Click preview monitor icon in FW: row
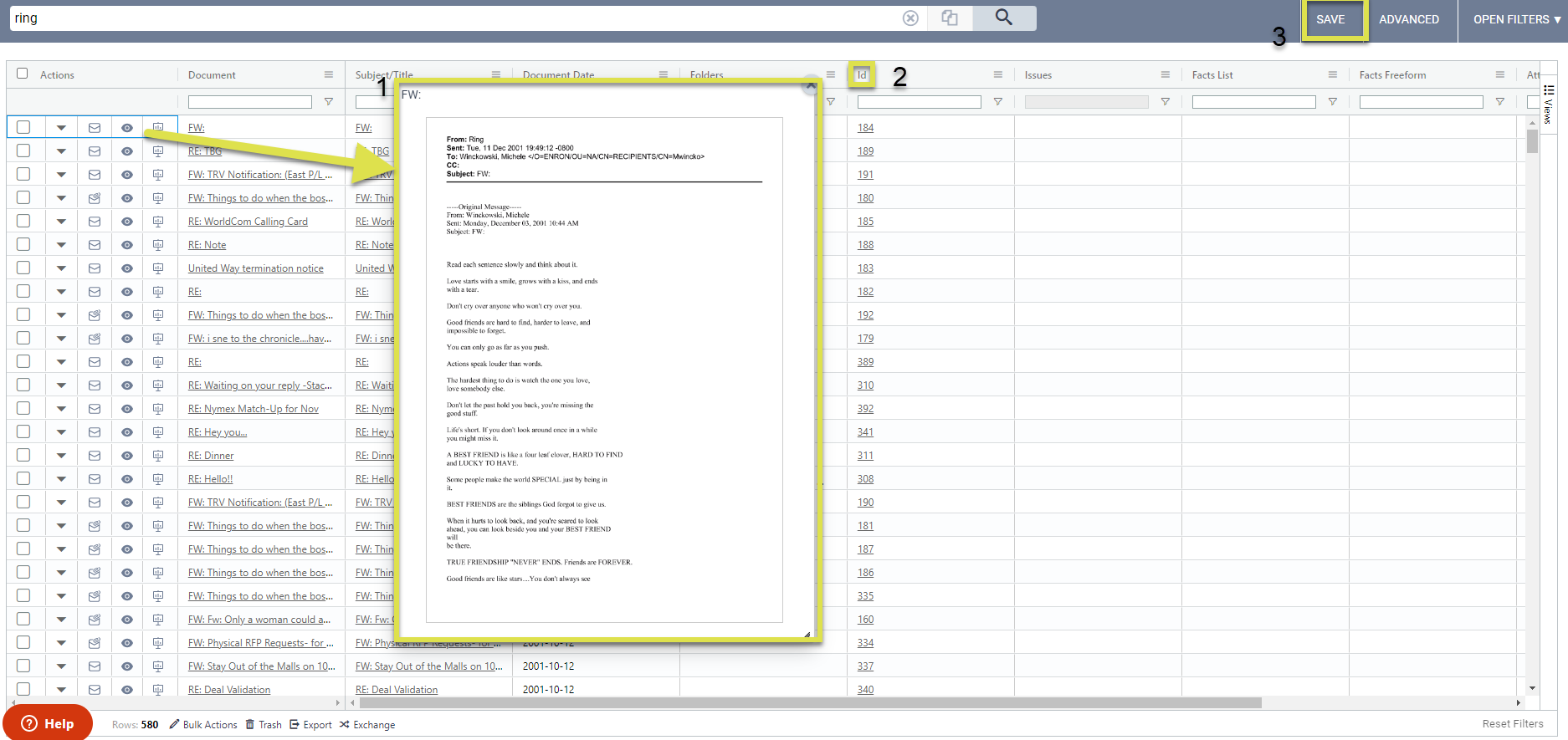1568x740 pixels. (x=158, y=128)
